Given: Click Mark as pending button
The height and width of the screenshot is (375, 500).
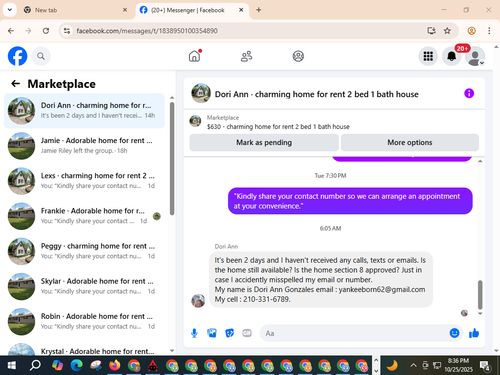Looking at the screenshot, I should click(x=264, y=143).
